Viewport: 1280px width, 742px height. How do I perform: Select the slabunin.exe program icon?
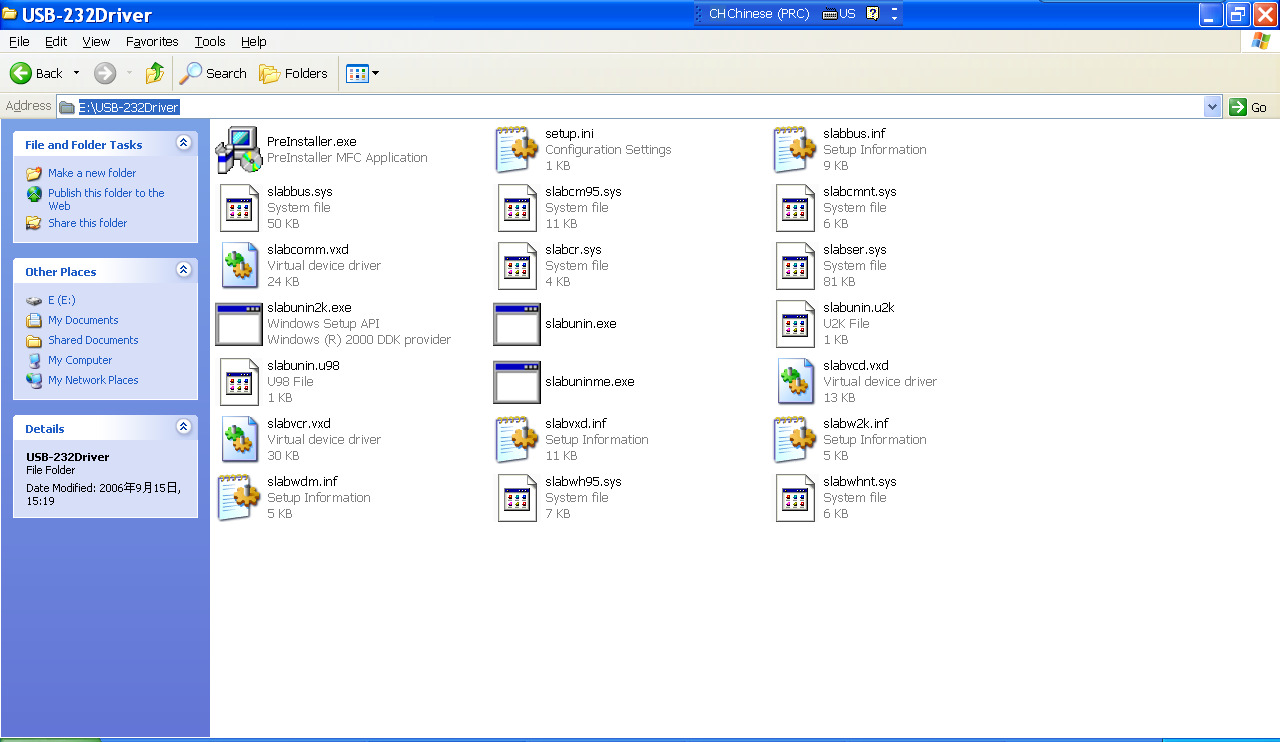click(517, 324)
